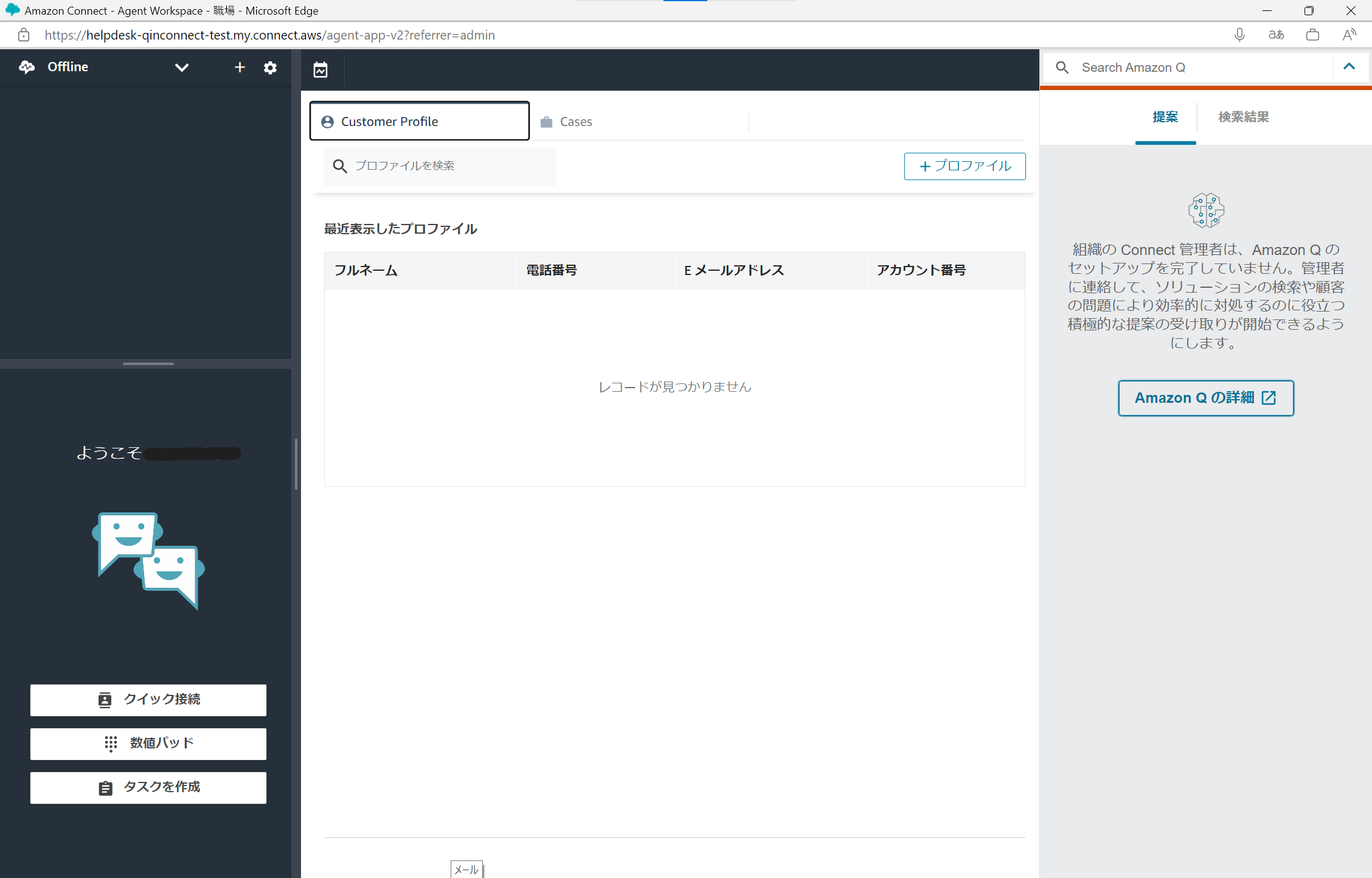The height and width of the screenshot is (878, 1372).
Task: Switch to the Cases tab
Action: [576, 122]
